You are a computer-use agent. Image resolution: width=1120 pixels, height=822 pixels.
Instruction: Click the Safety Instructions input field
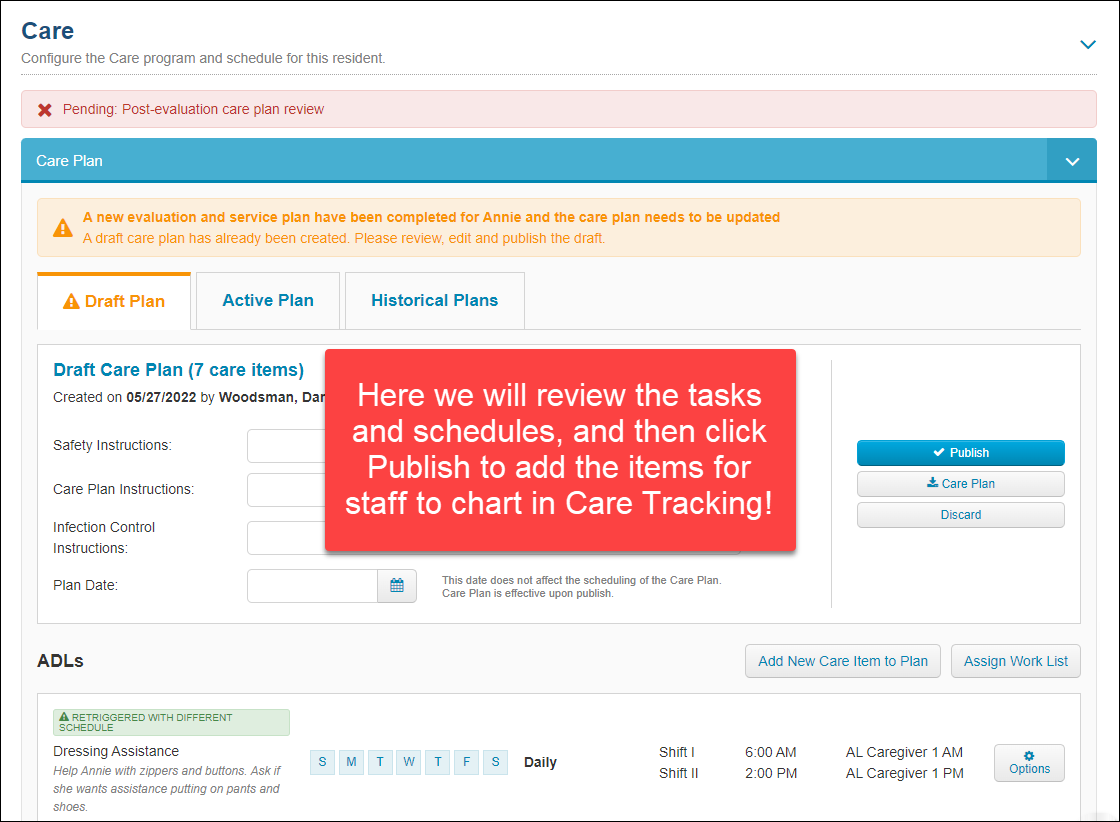286,446
